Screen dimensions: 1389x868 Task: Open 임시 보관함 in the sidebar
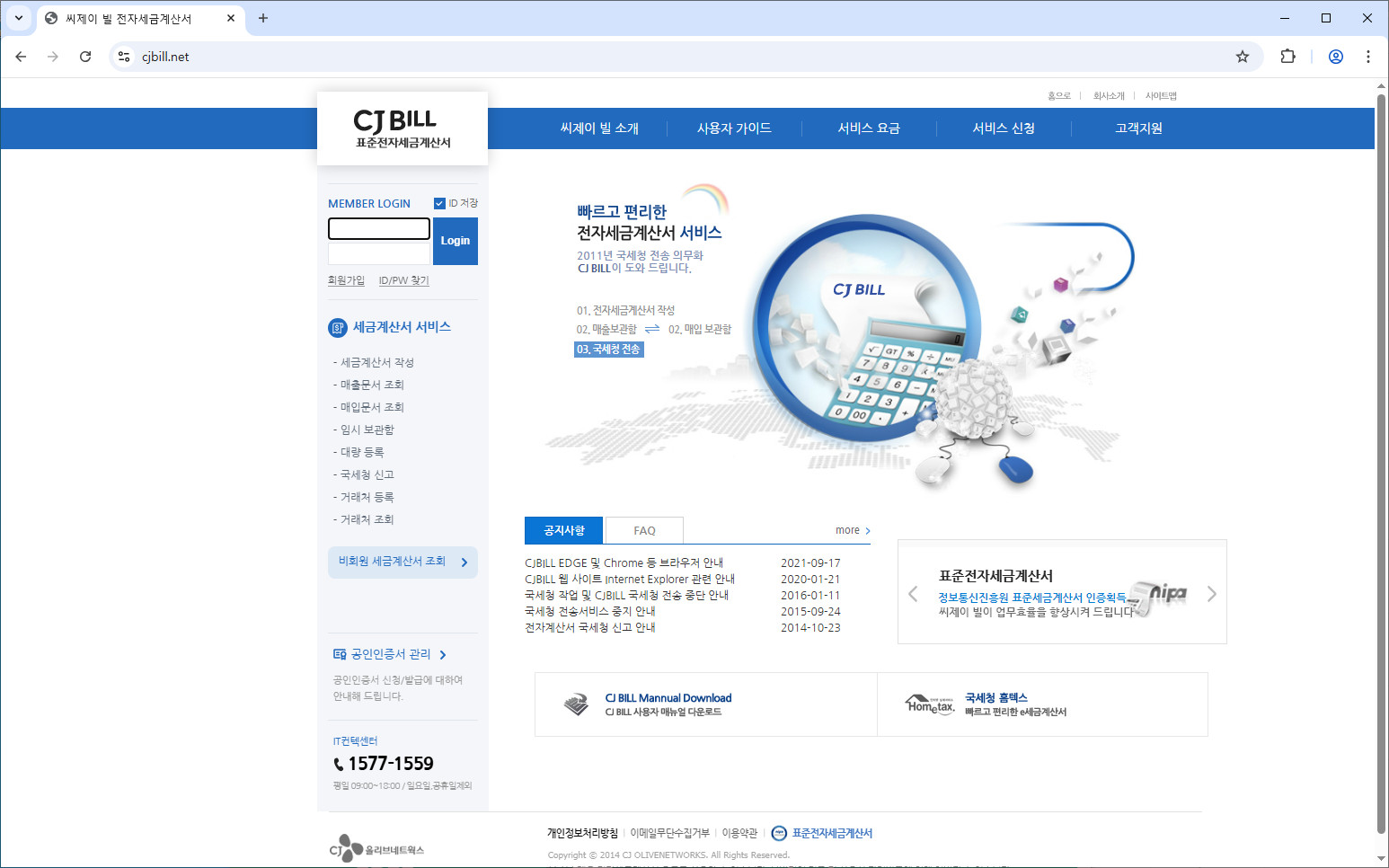click(x=367, y=430)
